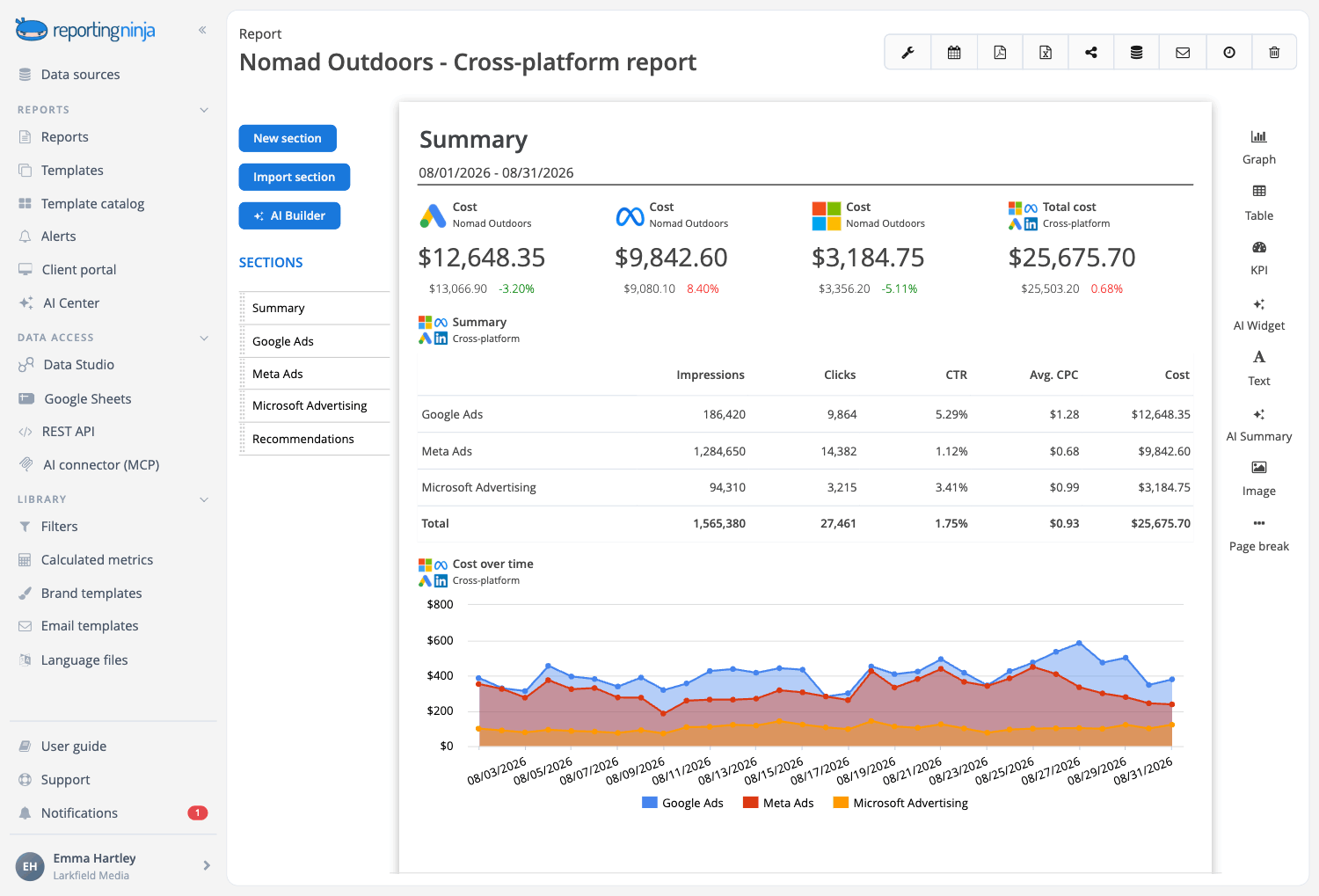The height and width of the screenshot is (896, 1319).
Task: Click the Google Ads cost KPI logo
Action: (433, 215)
